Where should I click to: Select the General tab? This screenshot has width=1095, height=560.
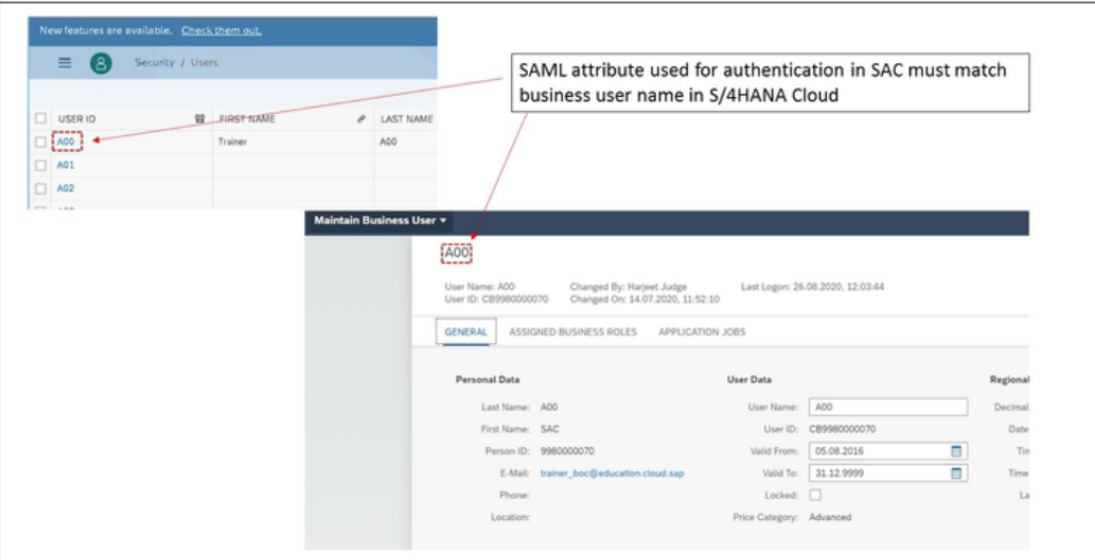pyautogui.click(x=466, y=332)
